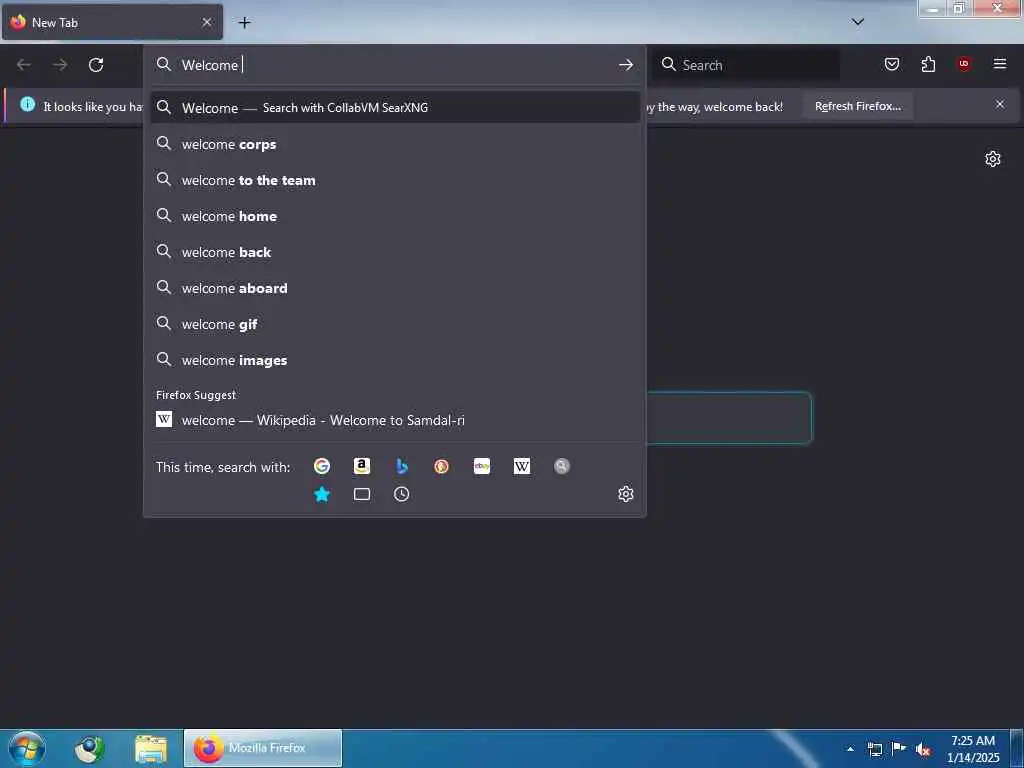Open the taskbar clock showing 7:25 AM
Screen dimensions: 1024x768
pyautogui.click(x=973, y=749)
